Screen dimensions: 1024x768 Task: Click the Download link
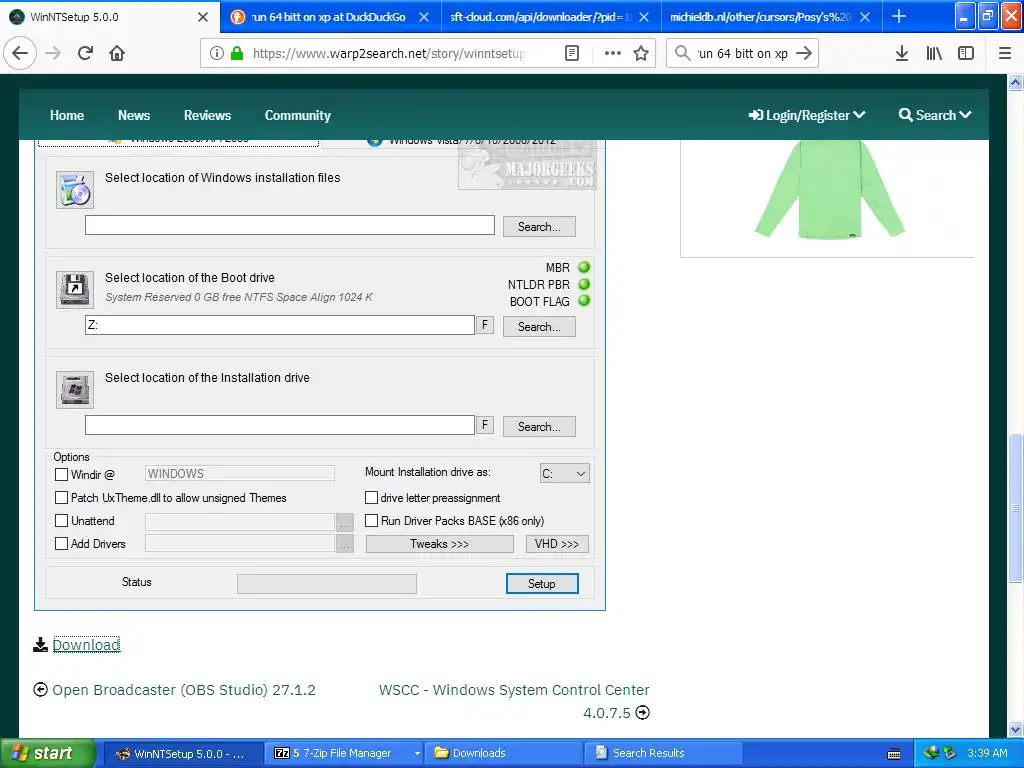(x=86, y=645)
